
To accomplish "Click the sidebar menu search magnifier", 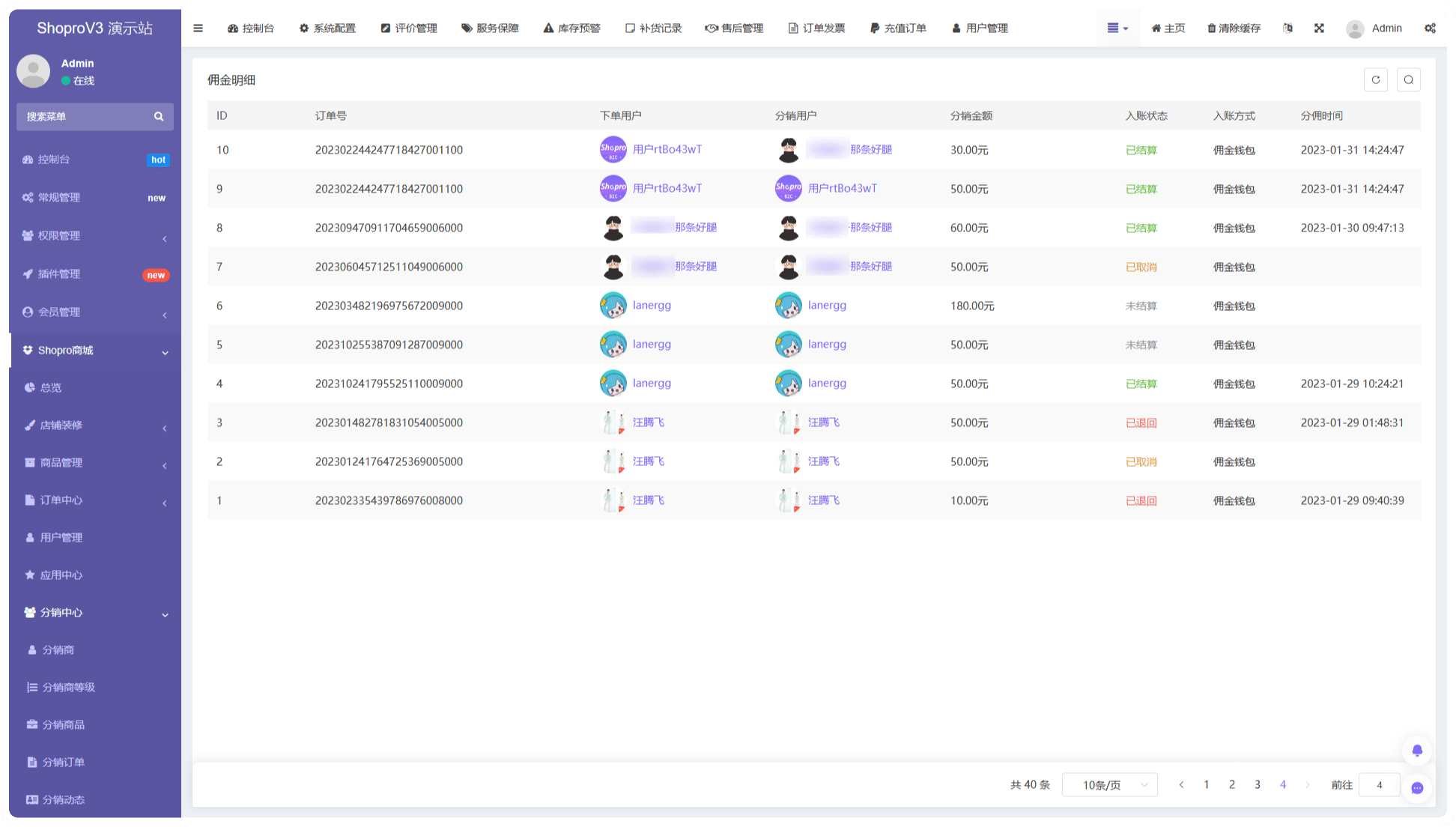I will 159,117.
